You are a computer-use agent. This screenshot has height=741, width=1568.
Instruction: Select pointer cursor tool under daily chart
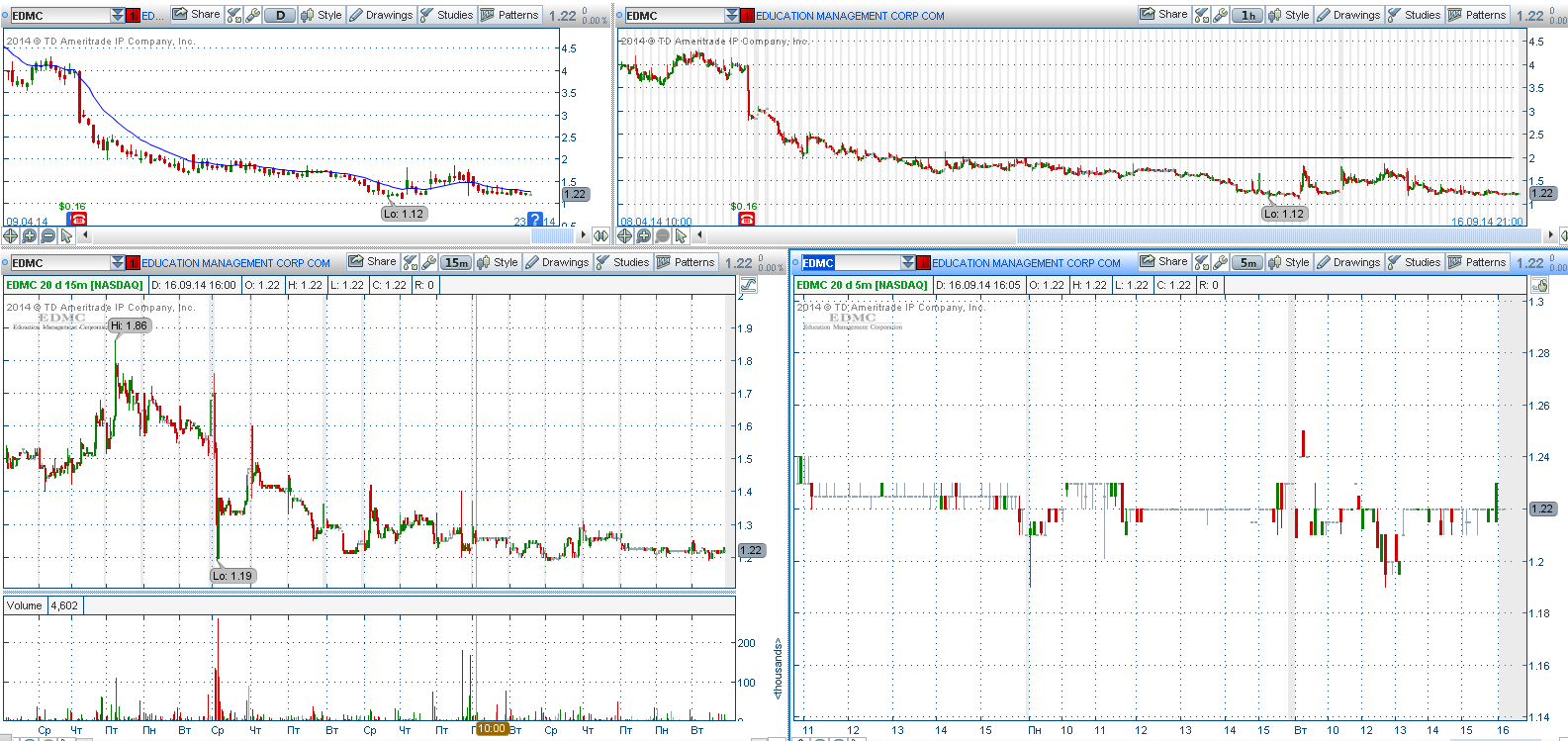coord(67,235)
